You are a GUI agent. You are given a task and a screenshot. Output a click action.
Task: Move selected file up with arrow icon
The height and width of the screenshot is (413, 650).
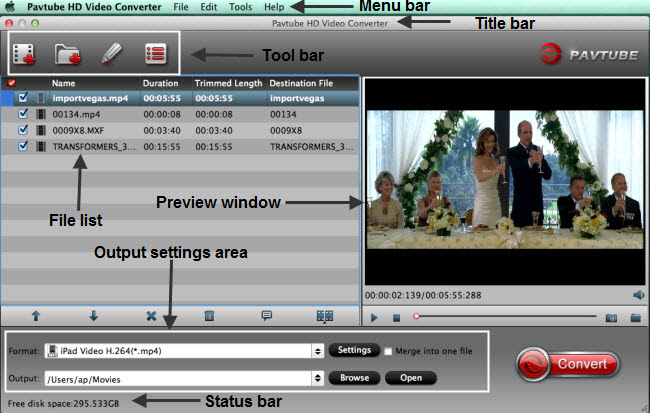click(x=36, y=316)
